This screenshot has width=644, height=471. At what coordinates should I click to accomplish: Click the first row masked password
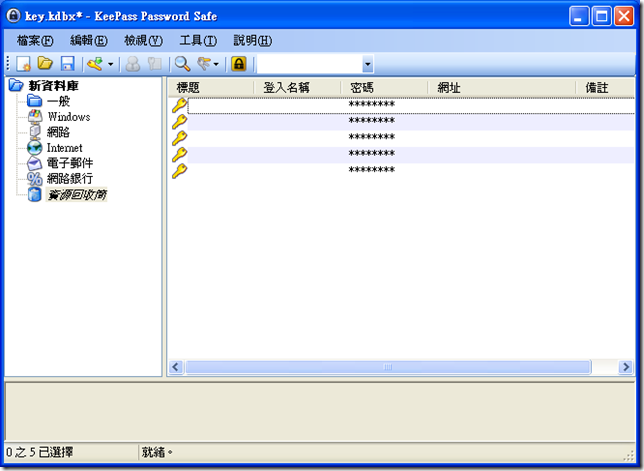pos(372,105)
